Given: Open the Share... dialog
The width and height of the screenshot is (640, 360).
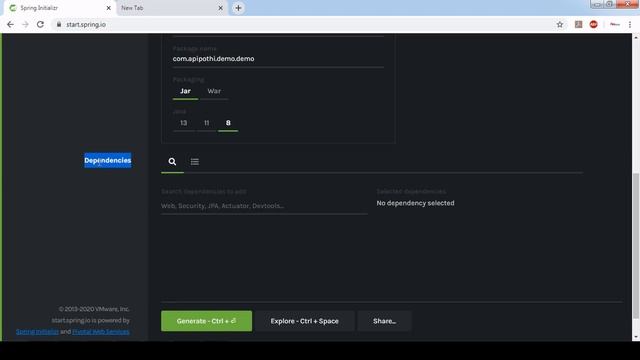Looking at the screenshot, I should pyautogui.click(x=384, y=321).
